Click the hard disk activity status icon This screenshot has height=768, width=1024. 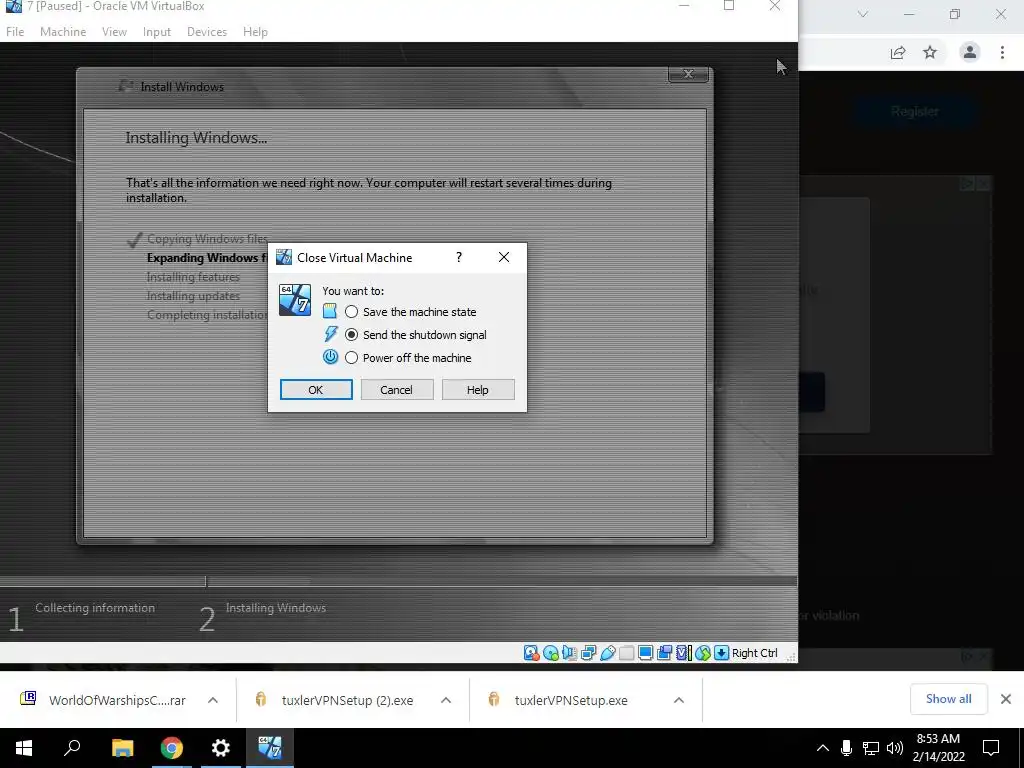[x=531, y=652]
